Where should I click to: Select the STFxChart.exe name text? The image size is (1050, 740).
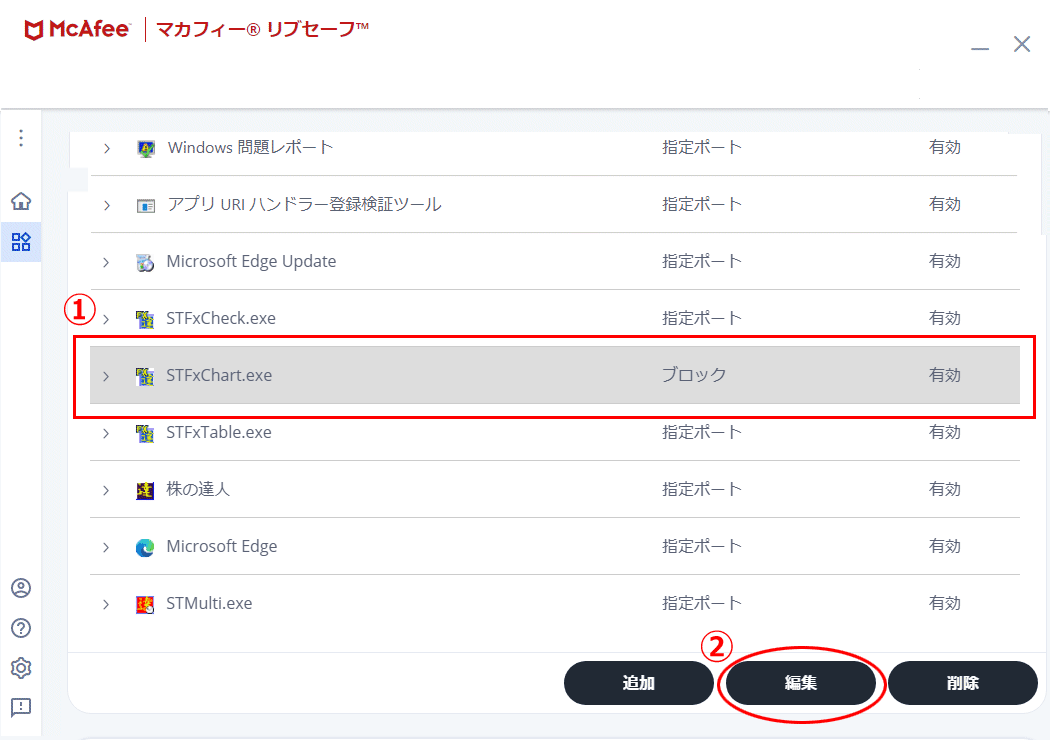tap(219, 375)
